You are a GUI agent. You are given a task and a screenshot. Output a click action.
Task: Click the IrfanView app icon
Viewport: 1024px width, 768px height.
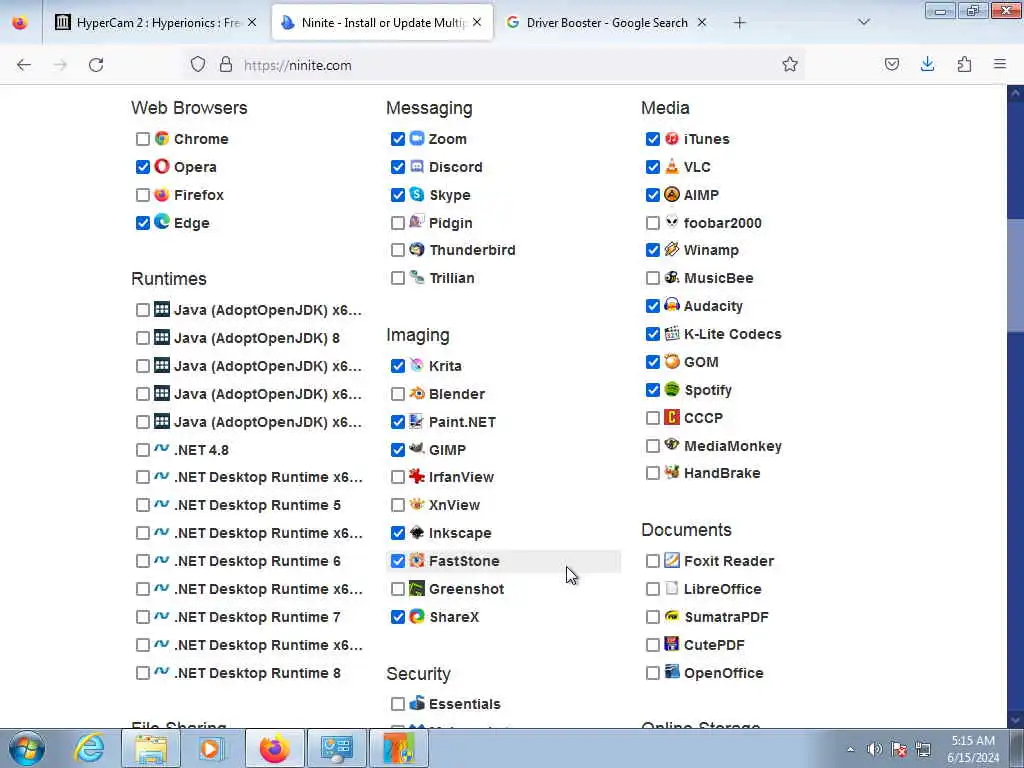point(417,477)
